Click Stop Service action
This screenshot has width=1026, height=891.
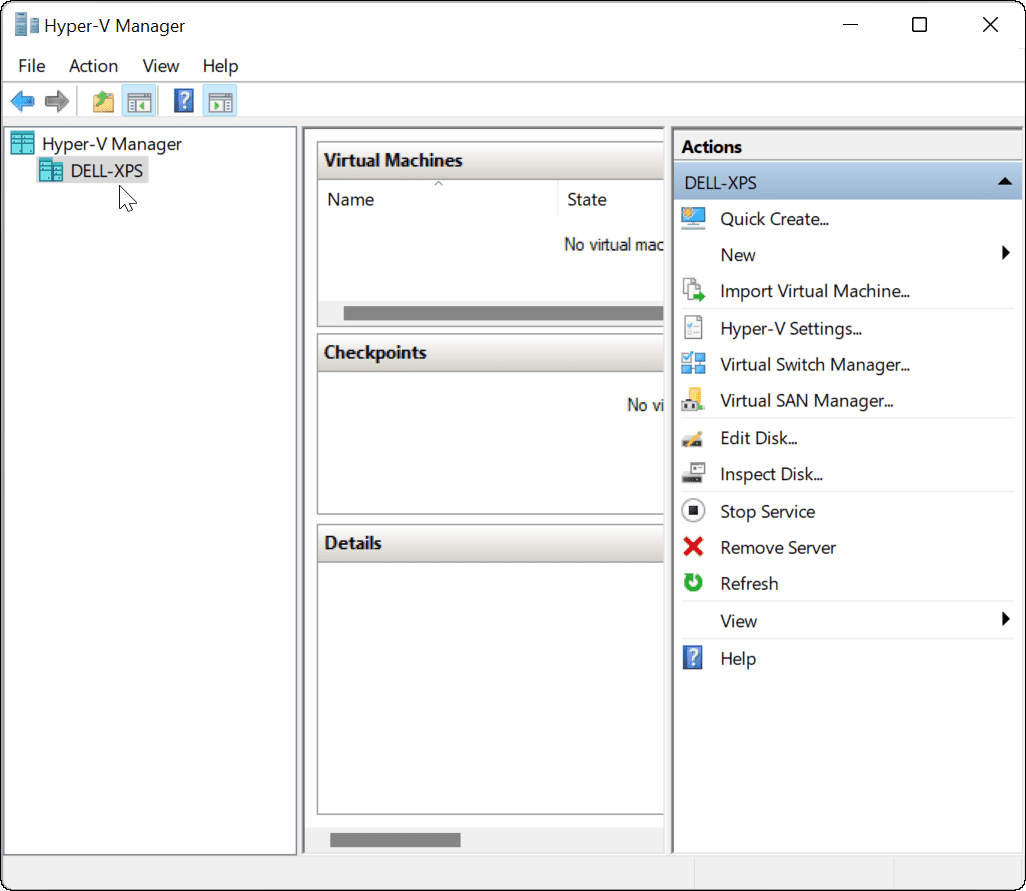click(x=767, y=511)
